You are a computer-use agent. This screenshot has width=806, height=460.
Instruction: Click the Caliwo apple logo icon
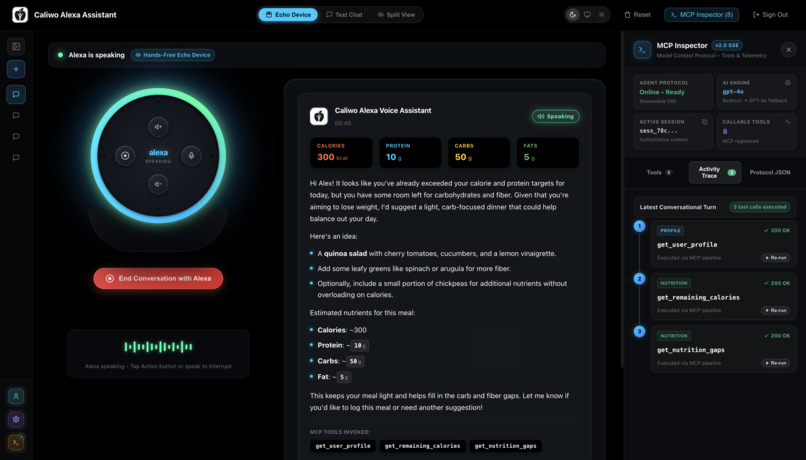click(x=20, y=14)
